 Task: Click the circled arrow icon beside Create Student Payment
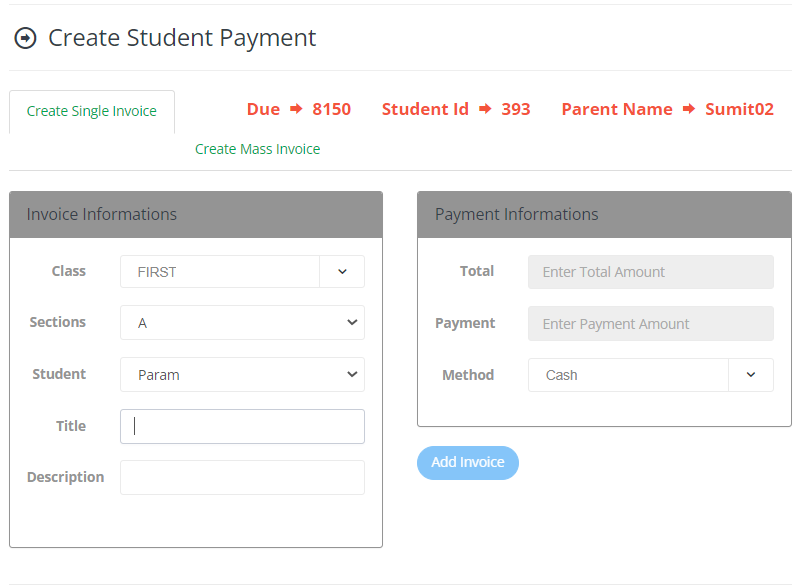click(24, 37)
